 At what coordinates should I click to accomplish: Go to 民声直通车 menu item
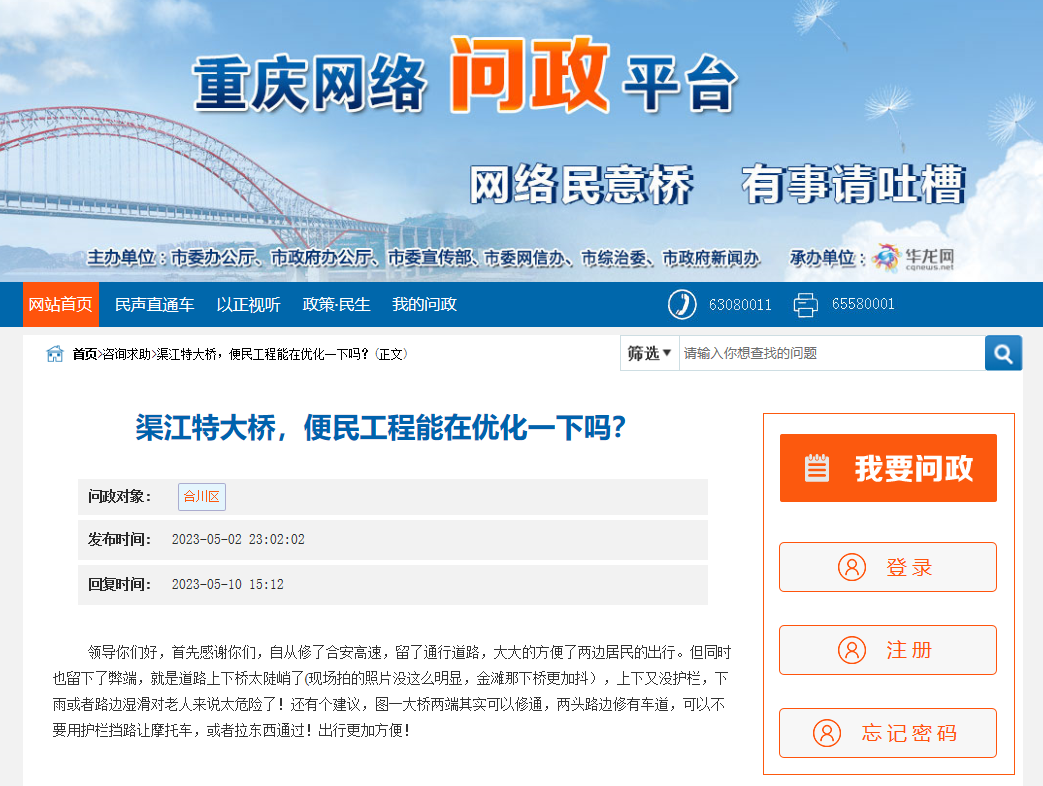click(154, 304)
